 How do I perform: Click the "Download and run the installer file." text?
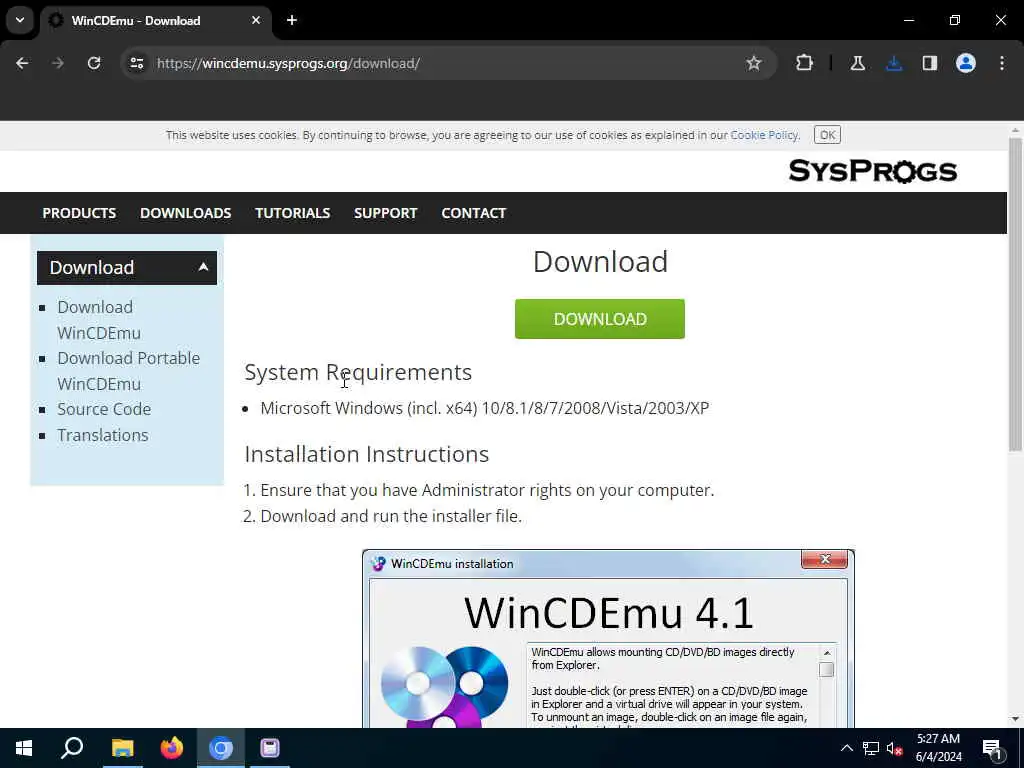coord(391,516)
